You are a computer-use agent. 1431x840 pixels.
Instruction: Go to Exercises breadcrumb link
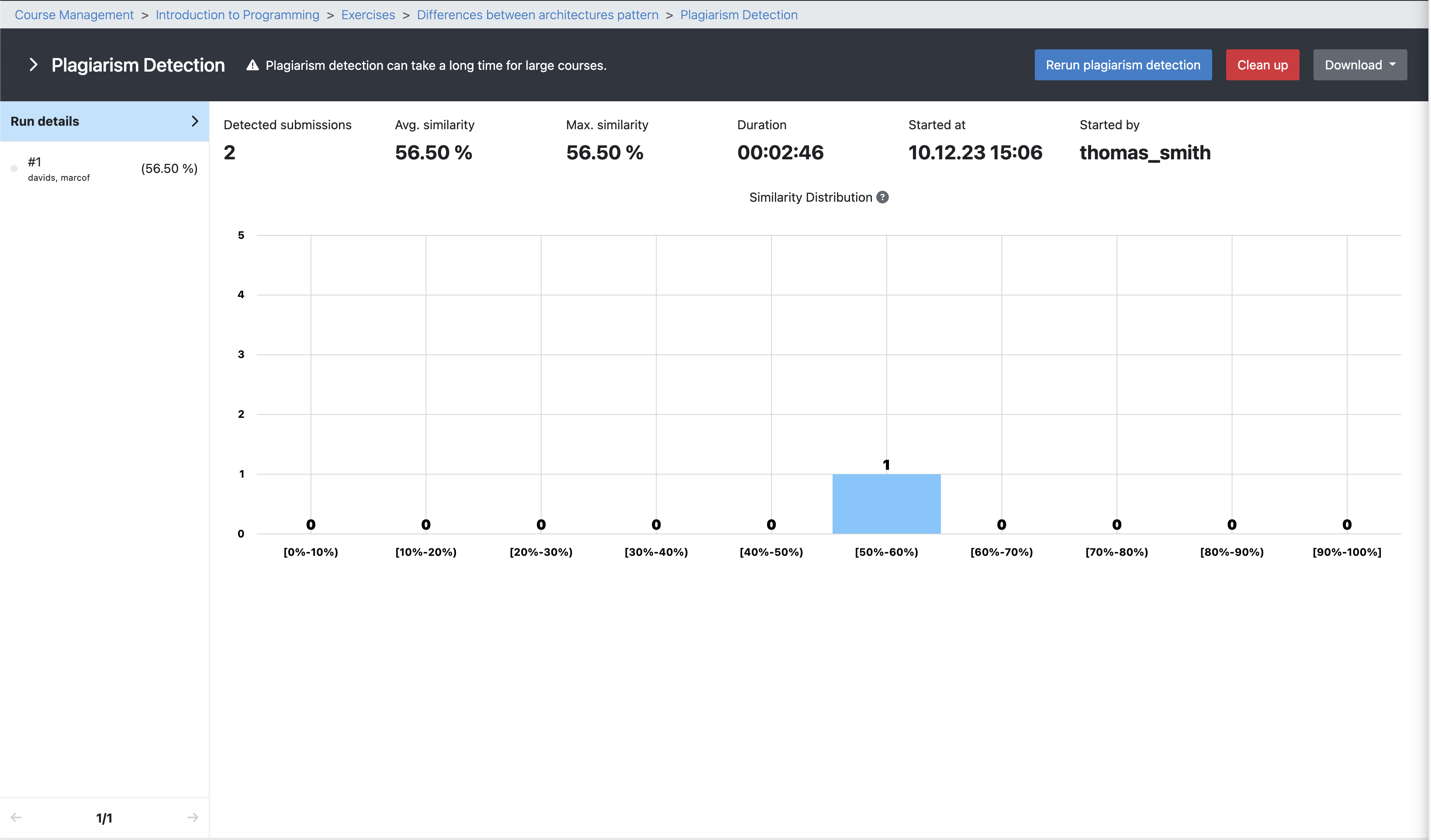(368, 15)
